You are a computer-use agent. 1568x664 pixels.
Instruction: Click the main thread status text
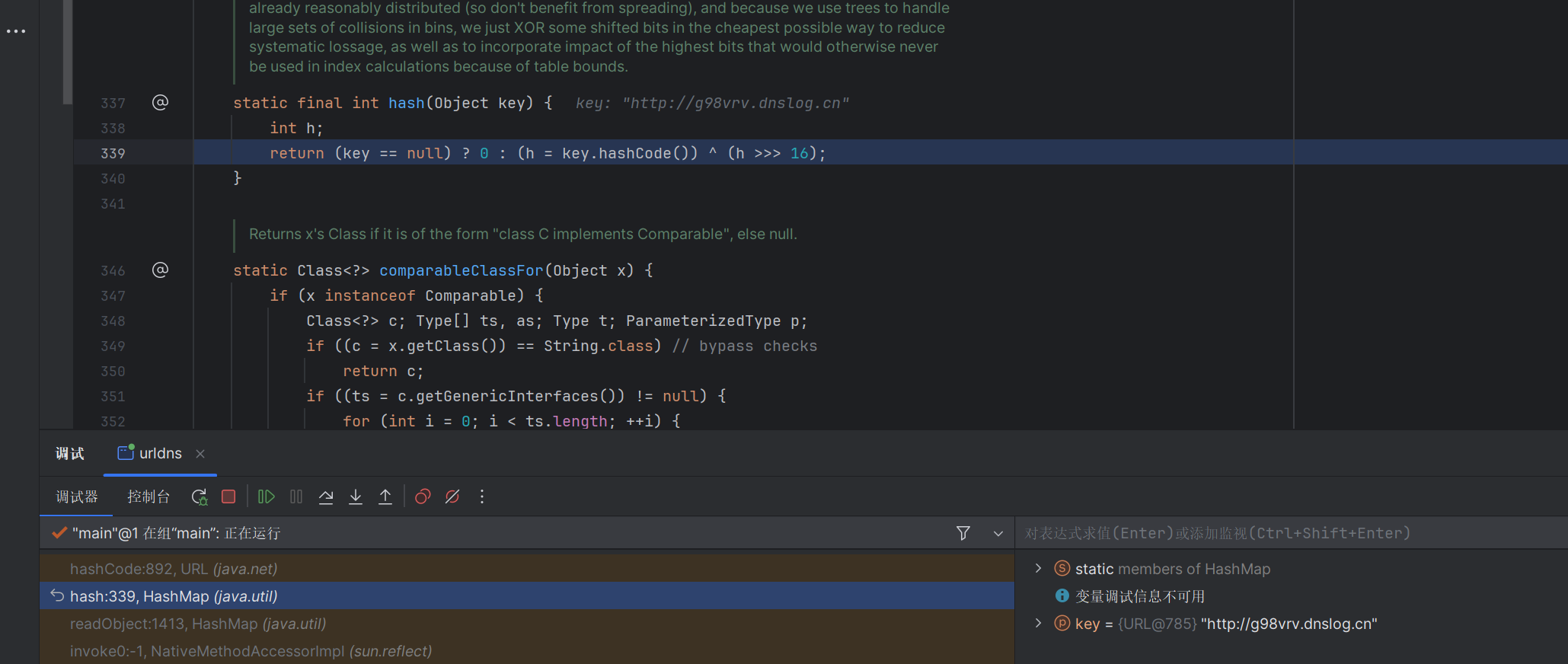coord(176,533)
